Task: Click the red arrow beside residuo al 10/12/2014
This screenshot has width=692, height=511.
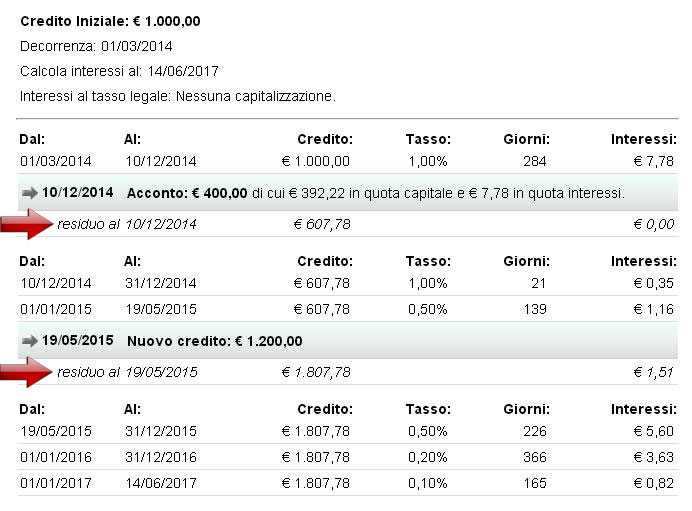Action: pos(26,224)
